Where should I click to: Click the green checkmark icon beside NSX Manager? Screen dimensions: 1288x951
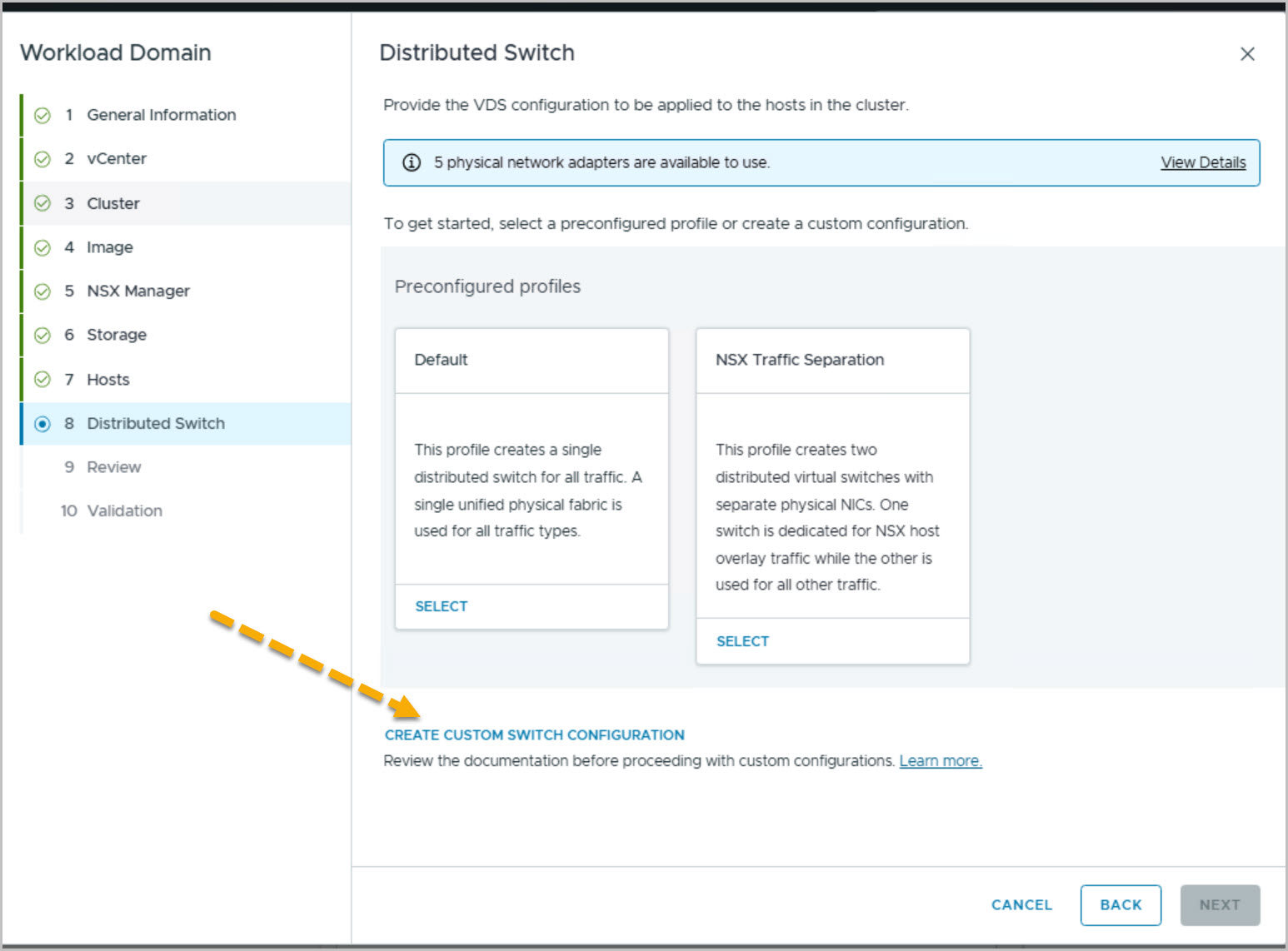(42, 291)
